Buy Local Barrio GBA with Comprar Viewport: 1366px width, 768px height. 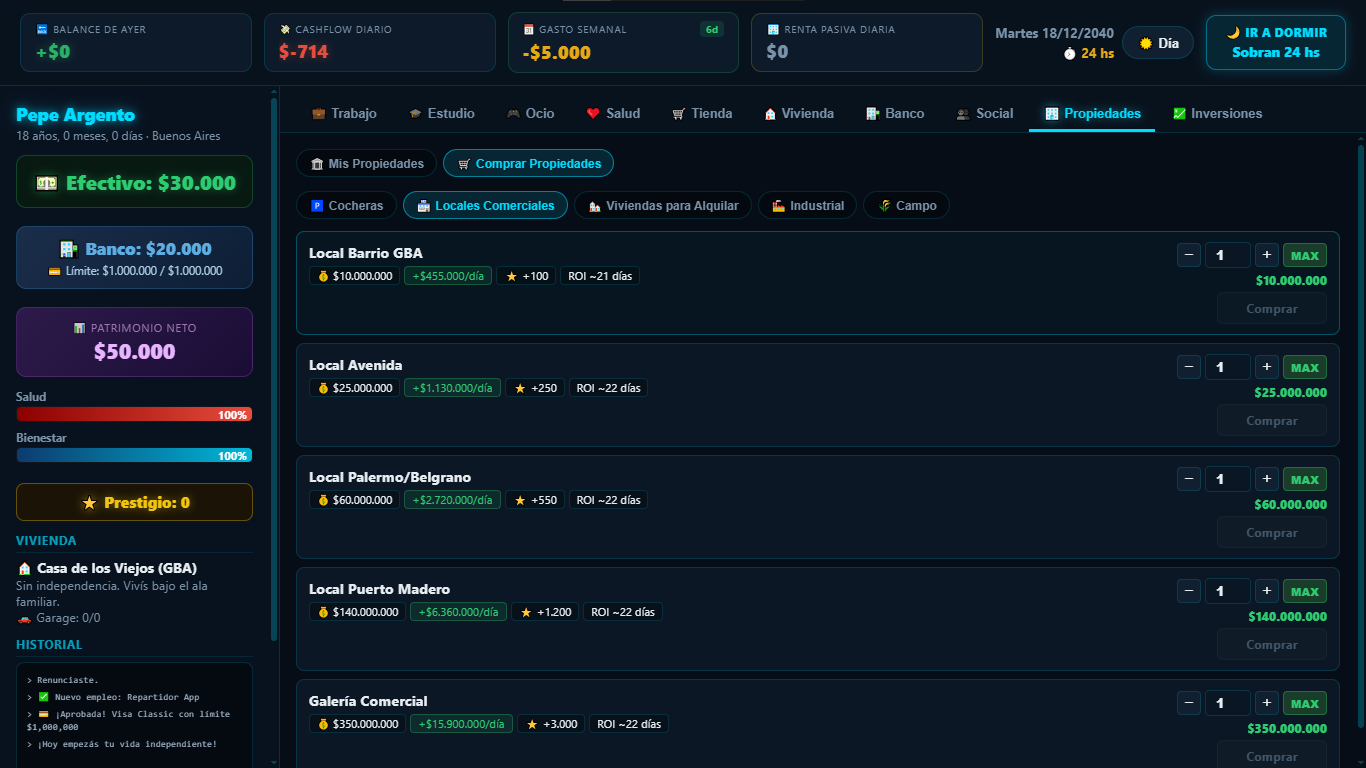(x=1272, y=309)
